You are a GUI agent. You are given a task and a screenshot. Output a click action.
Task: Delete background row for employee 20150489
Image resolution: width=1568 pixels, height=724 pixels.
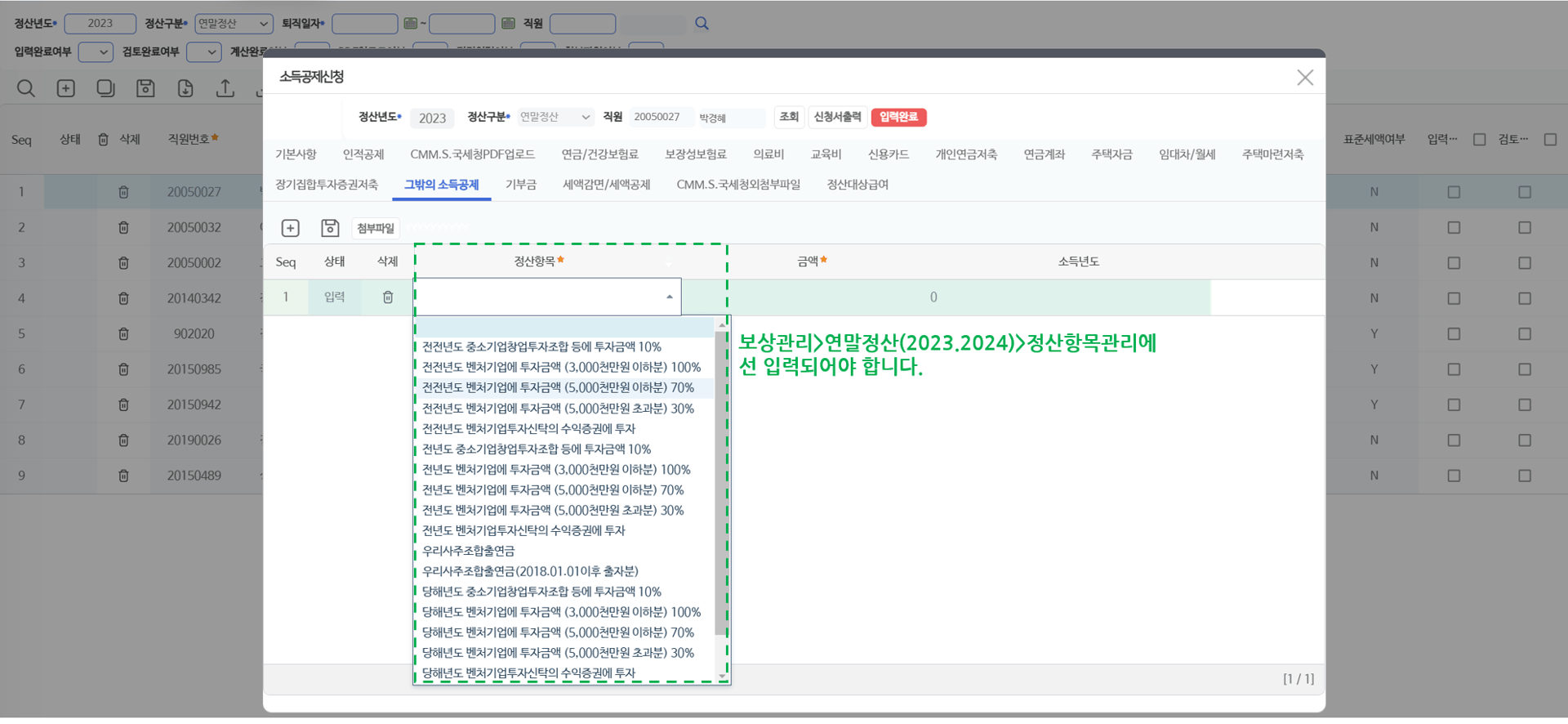coord(123,476)
